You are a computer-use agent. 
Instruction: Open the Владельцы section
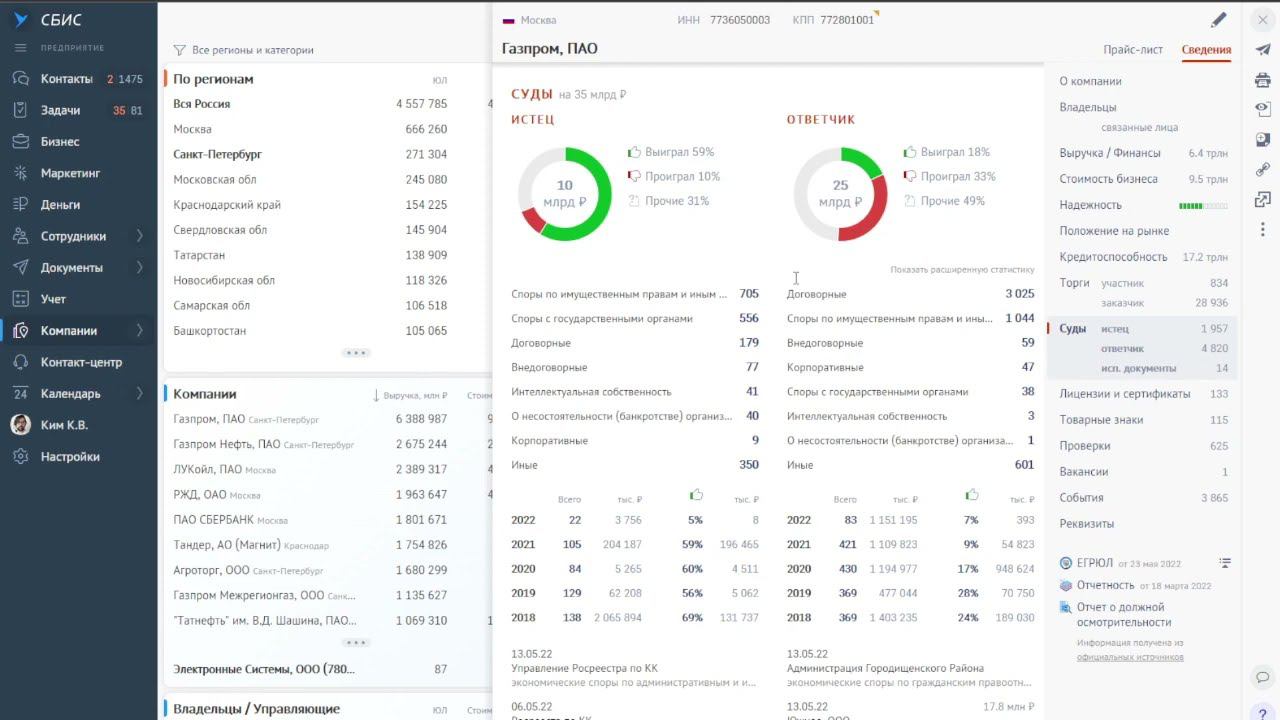1088,107
